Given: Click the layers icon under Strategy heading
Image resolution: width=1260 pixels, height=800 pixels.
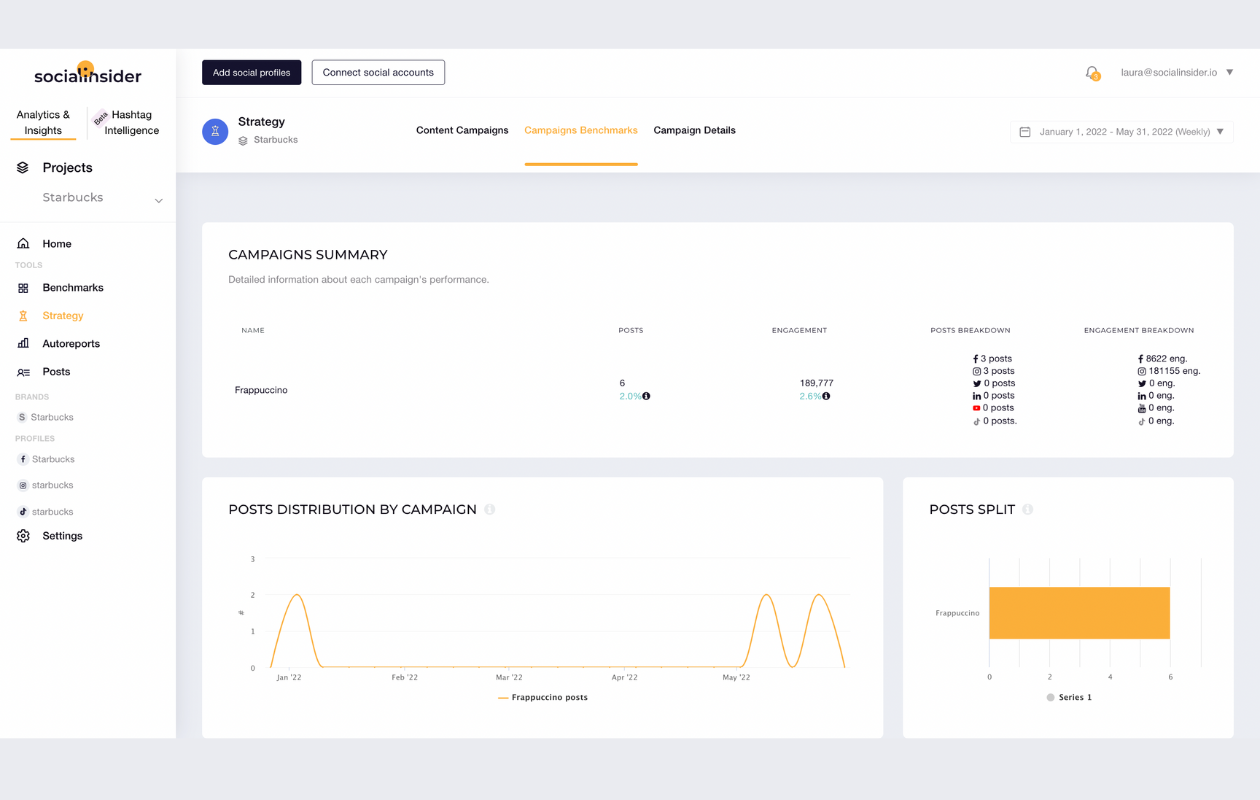Looking at the screenshot, I should [x=243, y=141].
